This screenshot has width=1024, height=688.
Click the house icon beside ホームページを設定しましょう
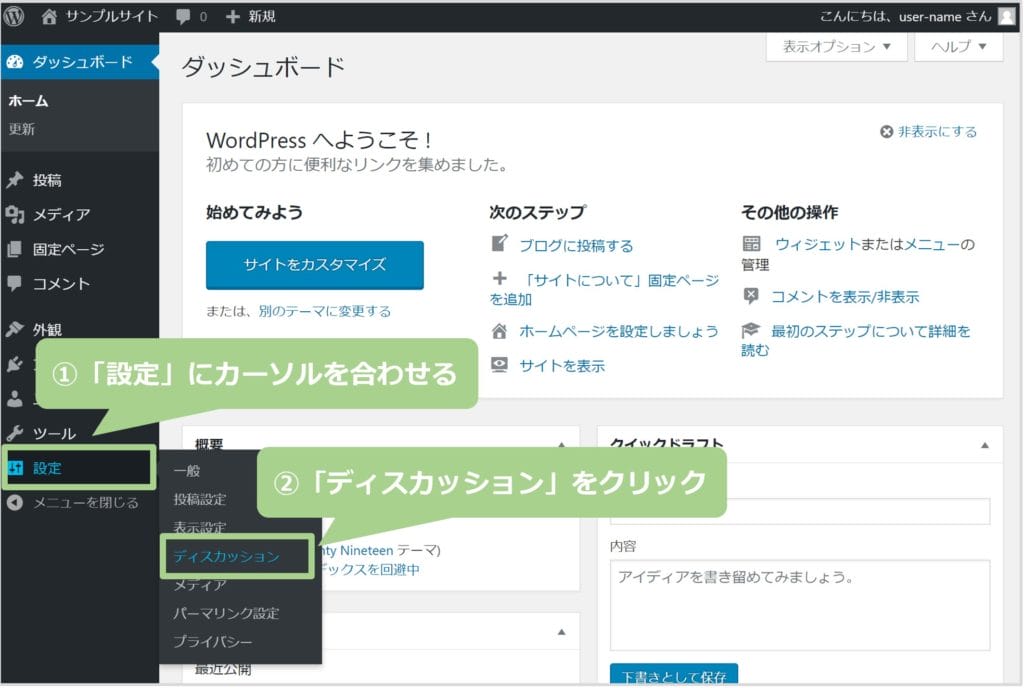(x=500, y=331)
